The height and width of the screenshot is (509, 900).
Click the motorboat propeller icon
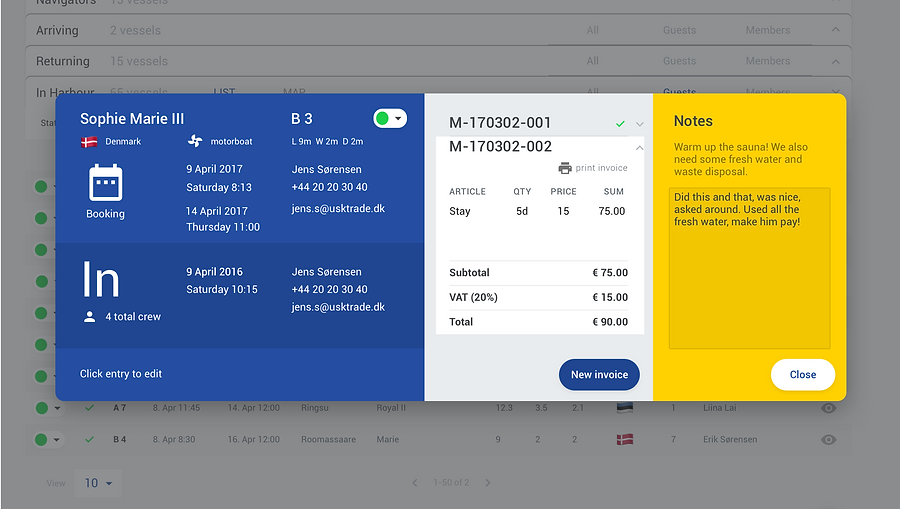click(195, 141)
